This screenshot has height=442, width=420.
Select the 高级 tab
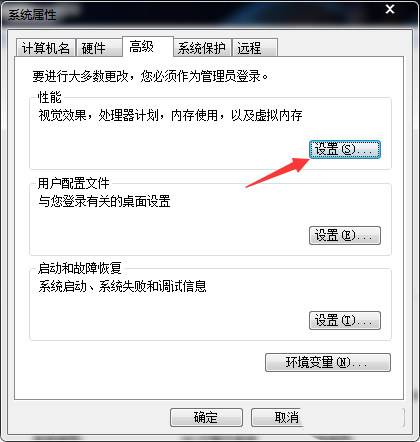click(x=148, y=47)
